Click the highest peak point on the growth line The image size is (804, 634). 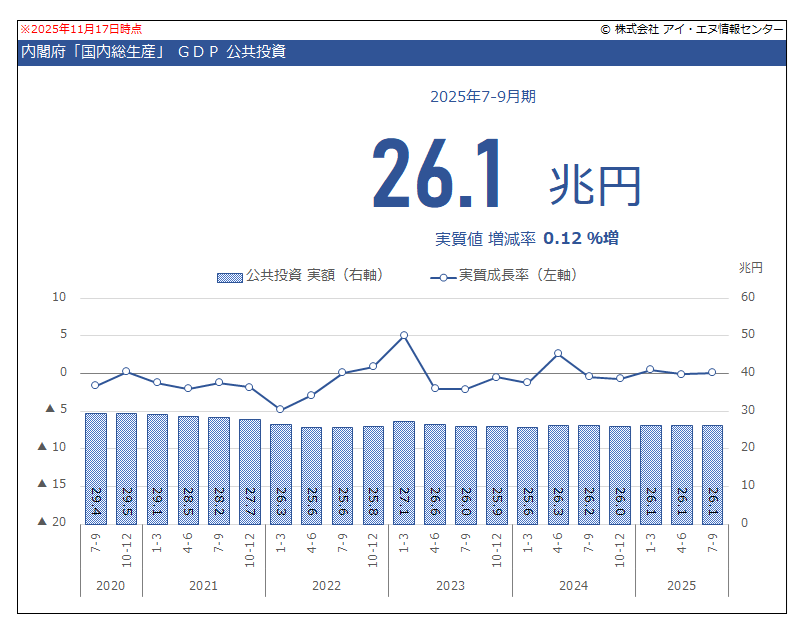tap(404, 336)
